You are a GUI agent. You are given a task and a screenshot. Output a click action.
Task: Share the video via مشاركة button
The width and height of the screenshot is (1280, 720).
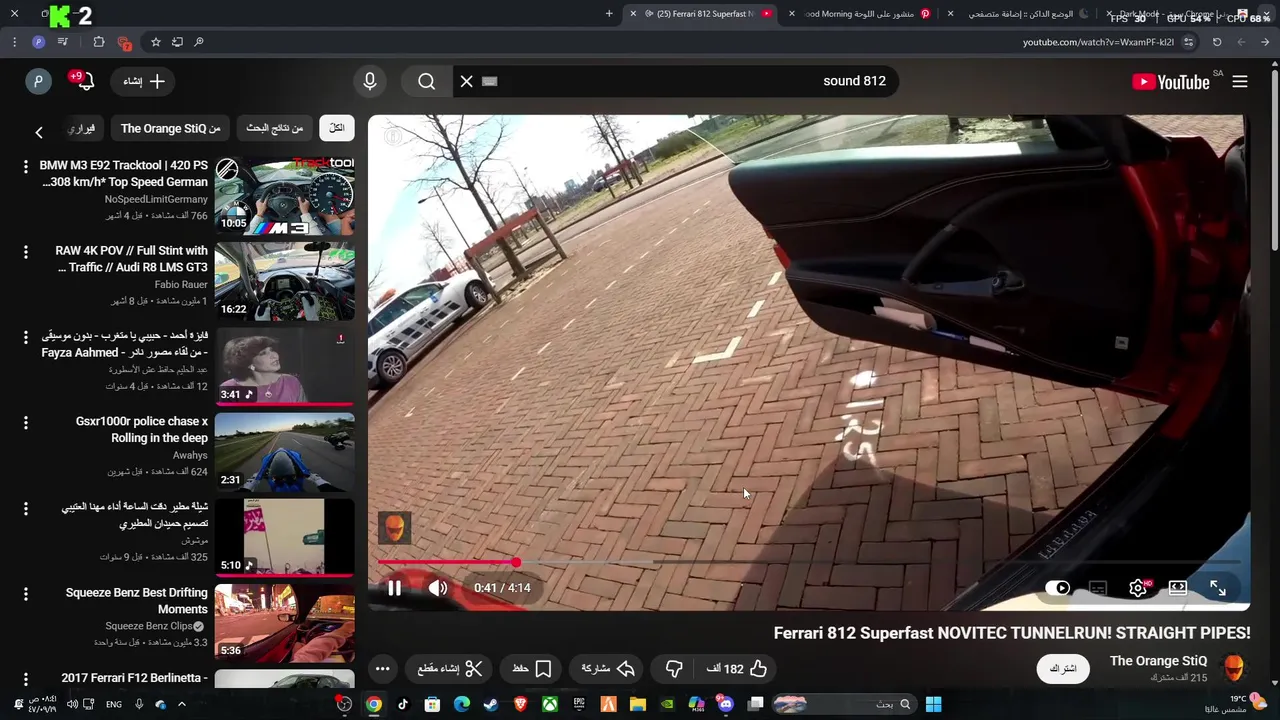[x=608, y=669]
